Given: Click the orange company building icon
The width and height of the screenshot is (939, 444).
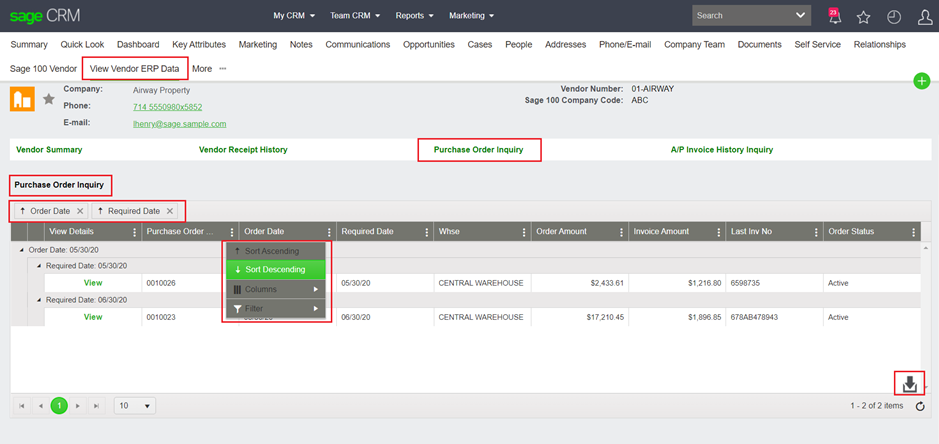Looking at the screenshot, I should (22, 99).
